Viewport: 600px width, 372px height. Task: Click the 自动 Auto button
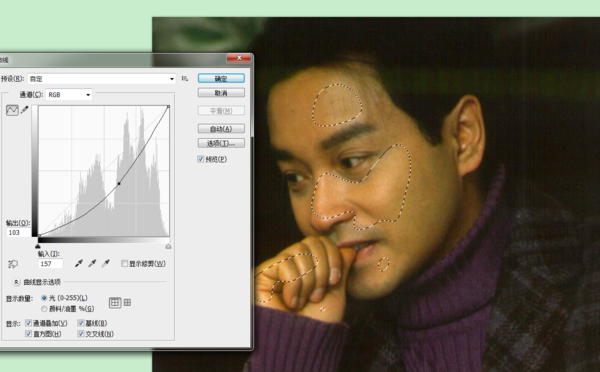click(x=221, y=129)
